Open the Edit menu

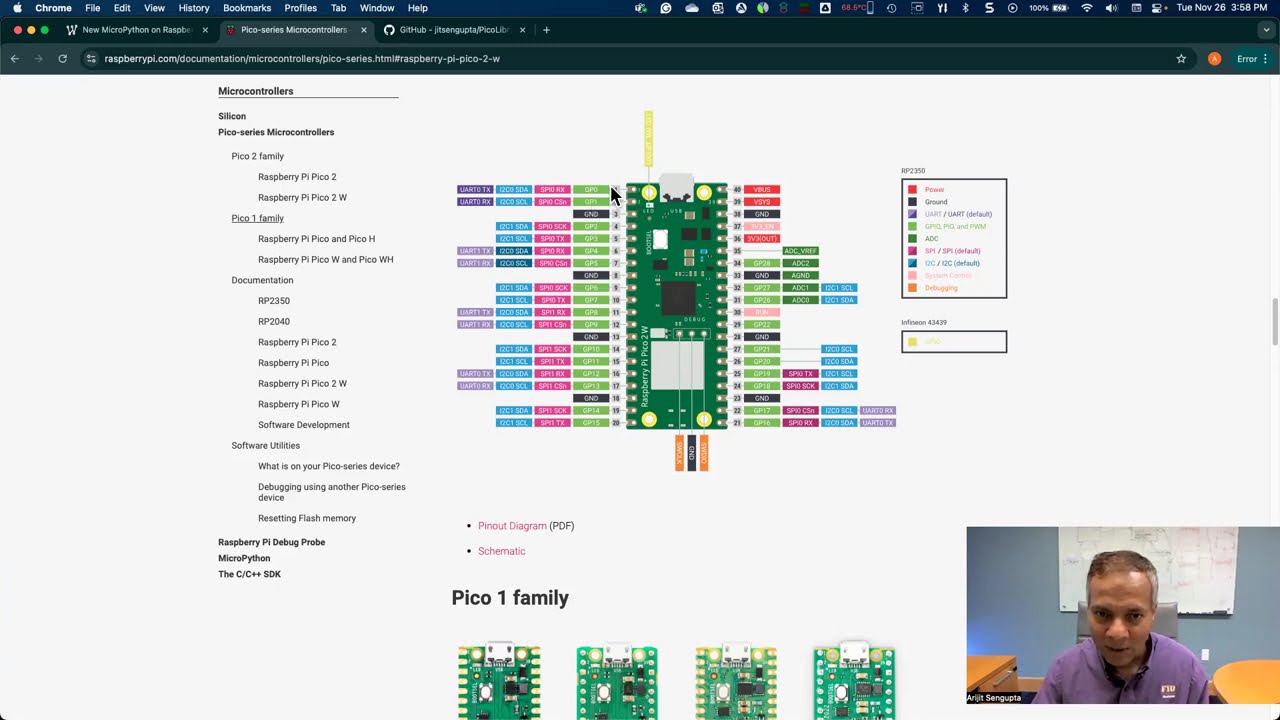tap(122, 8)
